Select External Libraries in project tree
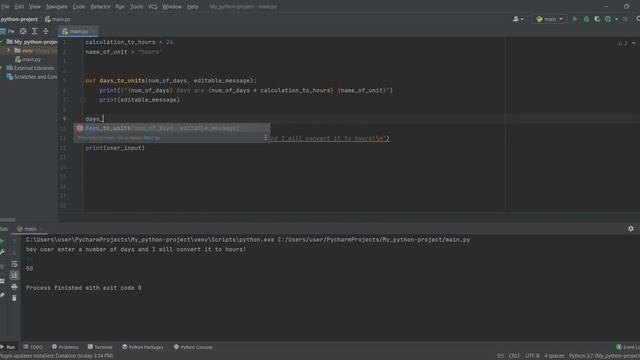Viewport: 640px width, 360px height. (x=30, y=68)
